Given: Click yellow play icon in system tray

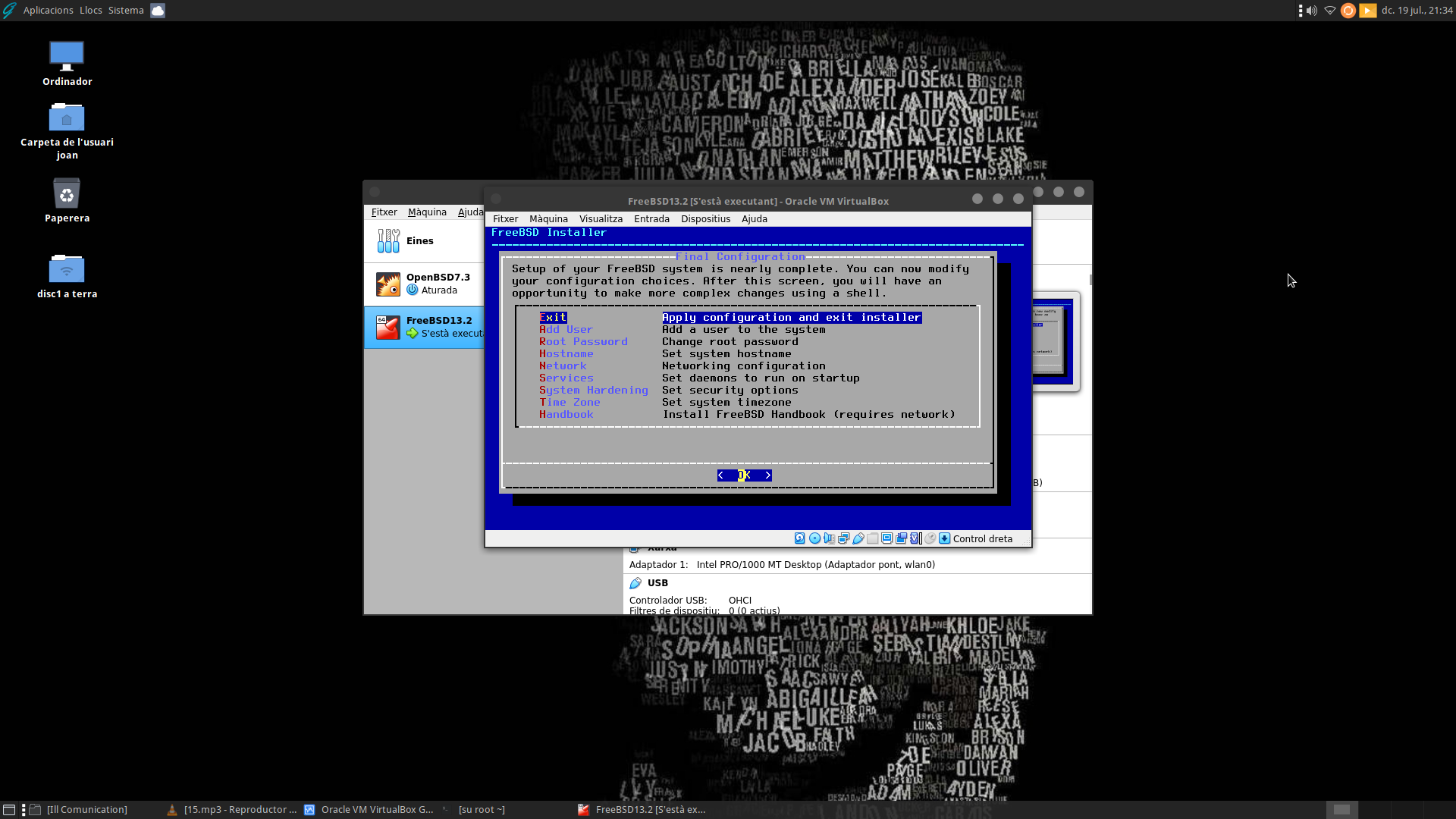Looking at the screenshot, I should [x=1367, y=11].
